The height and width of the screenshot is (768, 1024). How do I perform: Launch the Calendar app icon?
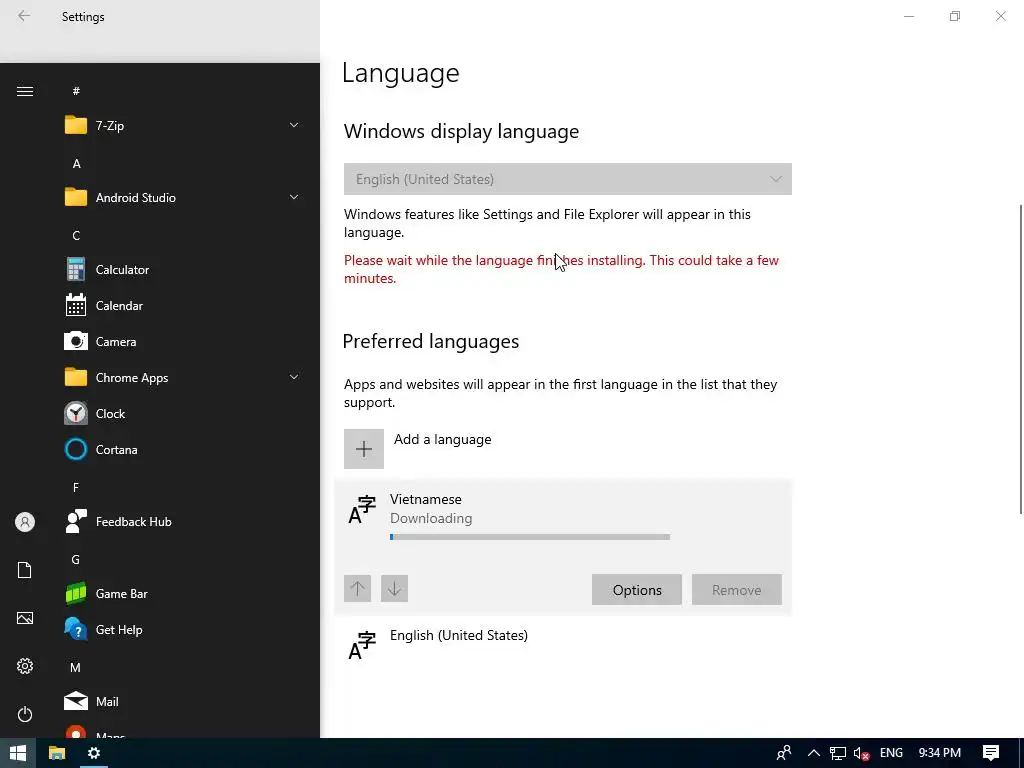tap(76, 306)
